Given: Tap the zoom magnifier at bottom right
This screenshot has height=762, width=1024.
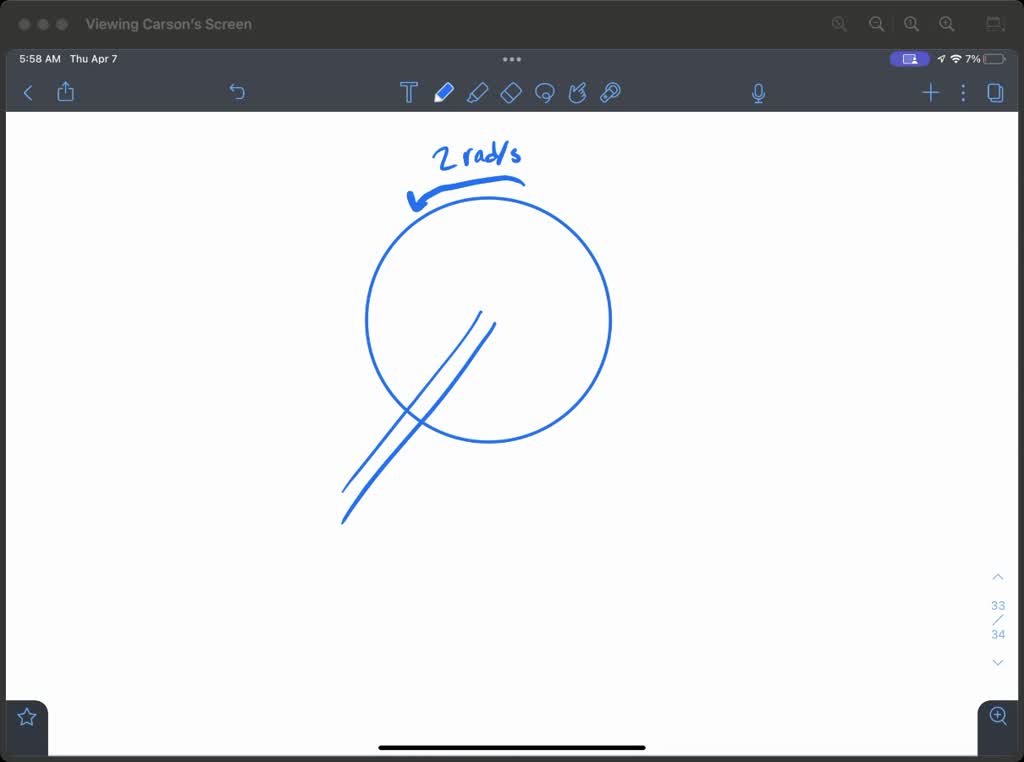Looking at the screenshot, I should click(997, 716).
